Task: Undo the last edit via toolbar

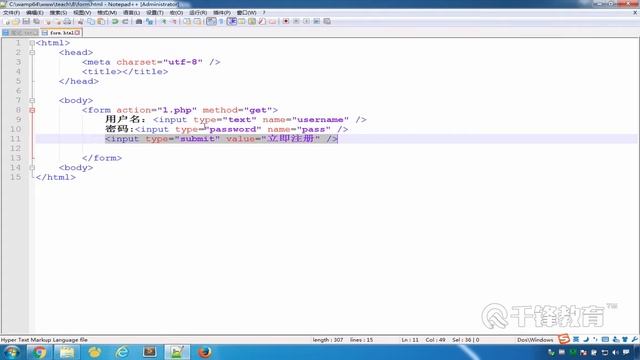Action: tap(115, 21)
